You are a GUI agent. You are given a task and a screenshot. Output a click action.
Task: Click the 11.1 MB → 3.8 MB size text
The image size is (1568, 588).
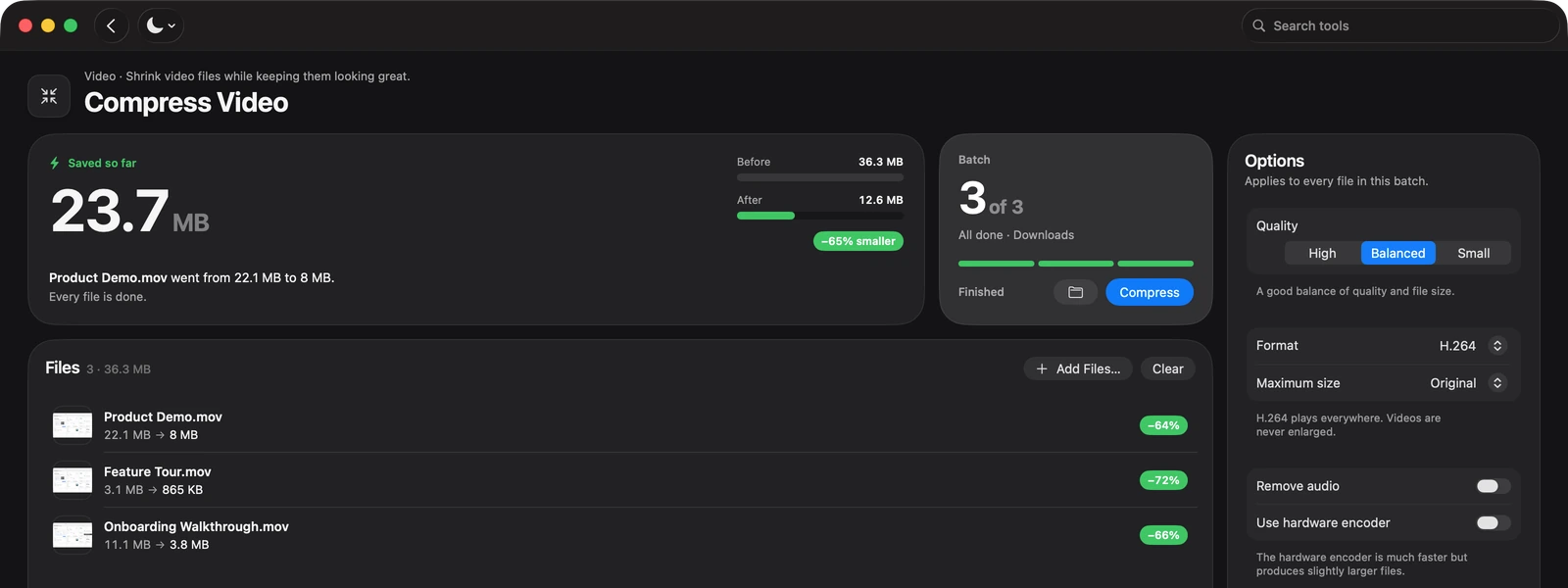coord(157,545)
